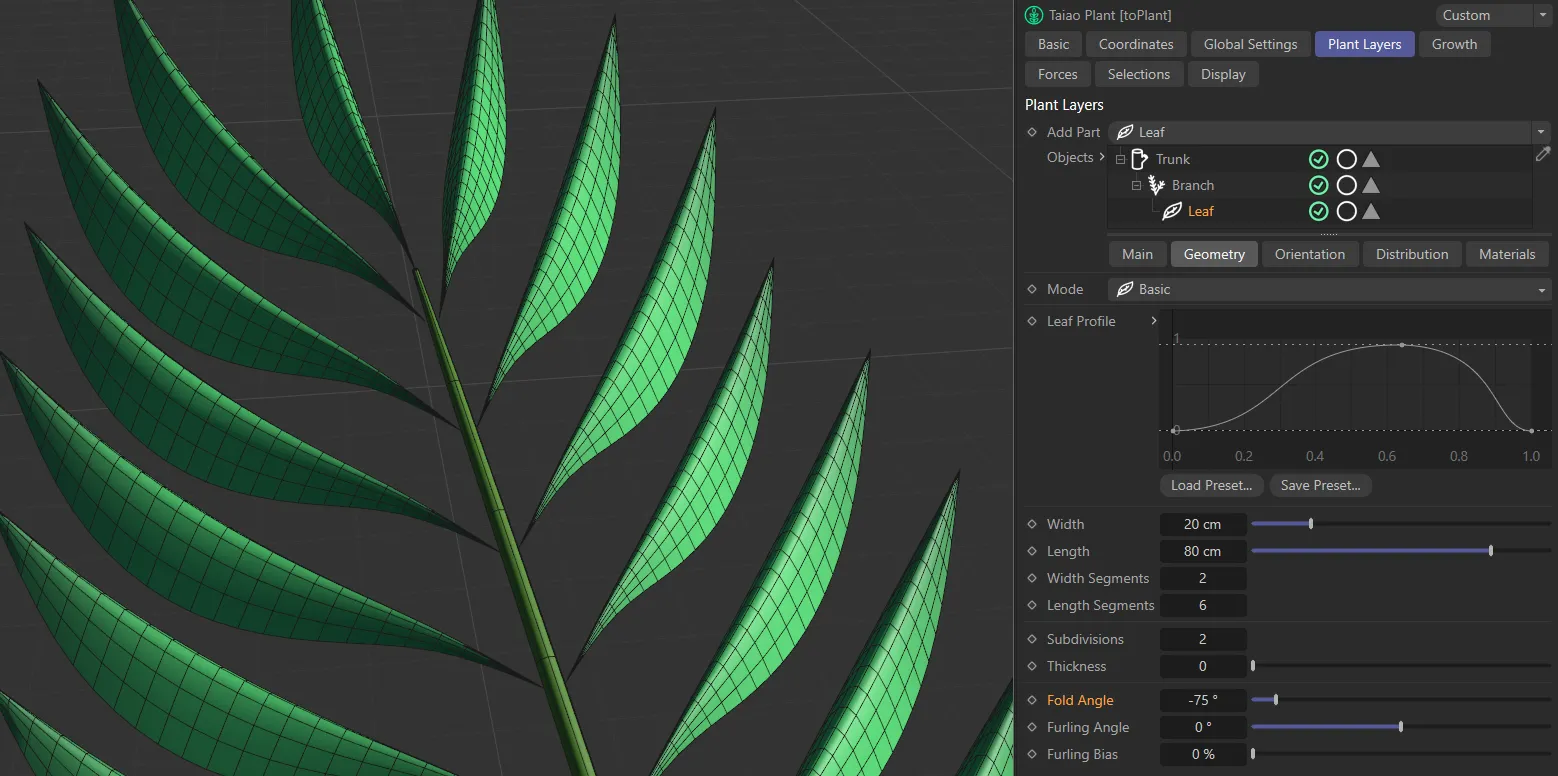Toggle the green checkmark enabling the Trunk layer
This screenshot has width=1558, height=776.
[x=1318, y=158]
